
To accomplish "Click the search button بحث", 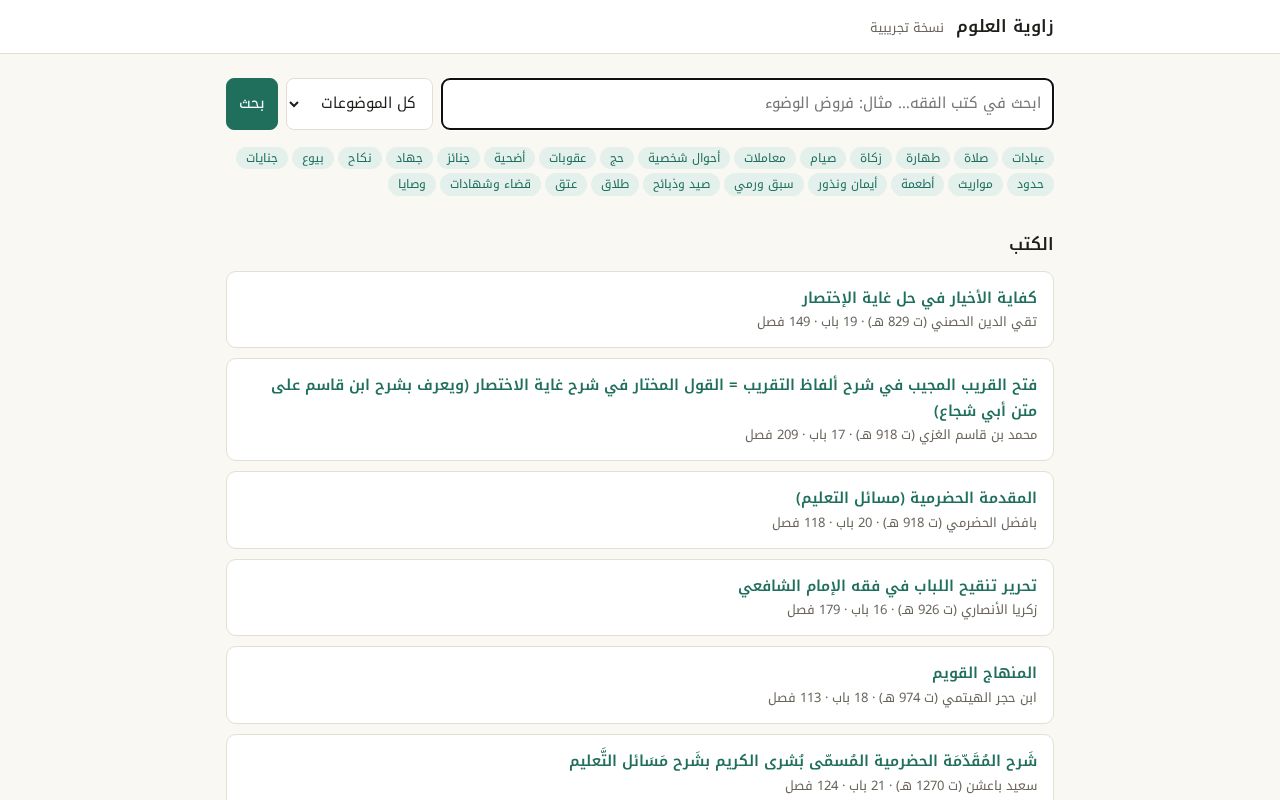I will pos(252,104).
